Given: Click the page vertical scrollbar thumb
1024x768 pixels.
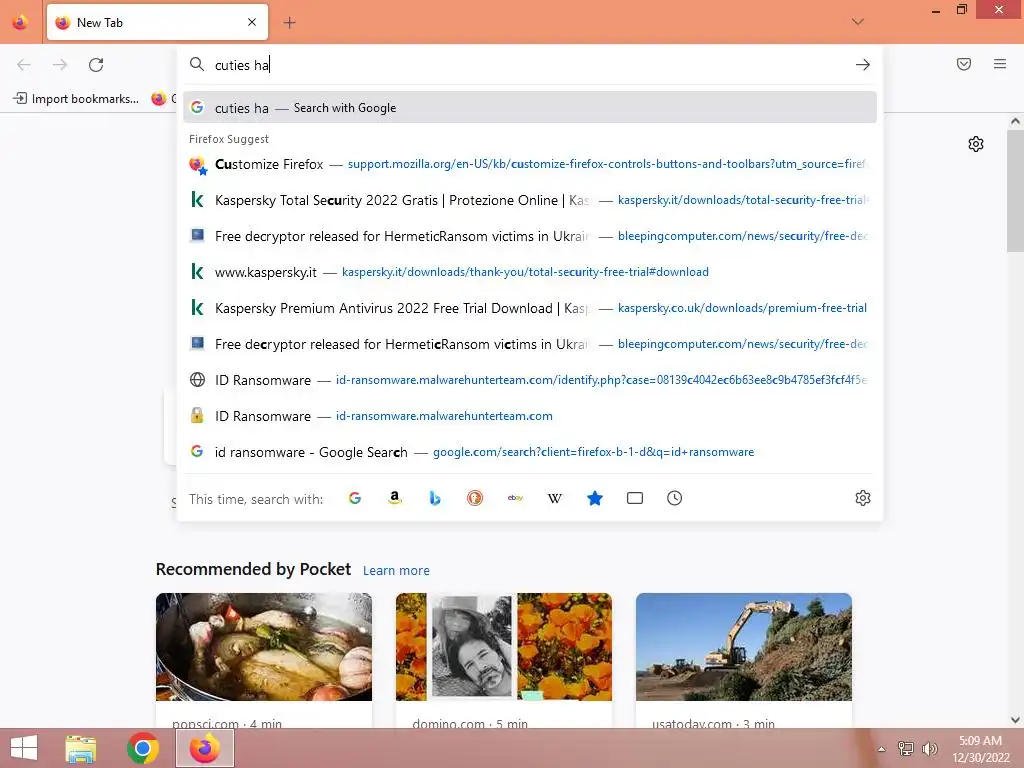Looking at the screenshot, I should coord(1015,191).
